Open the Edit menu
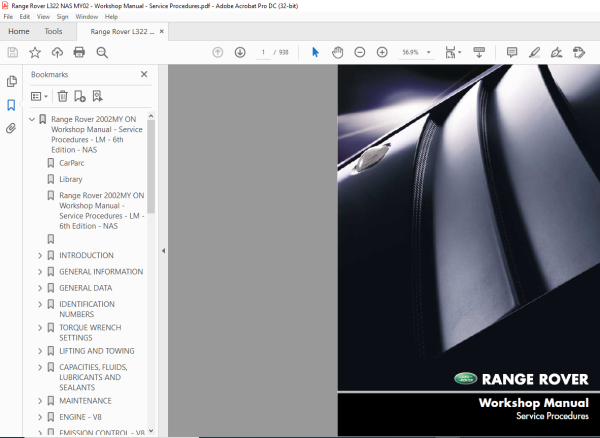600x438 pixels. (24, 17)
